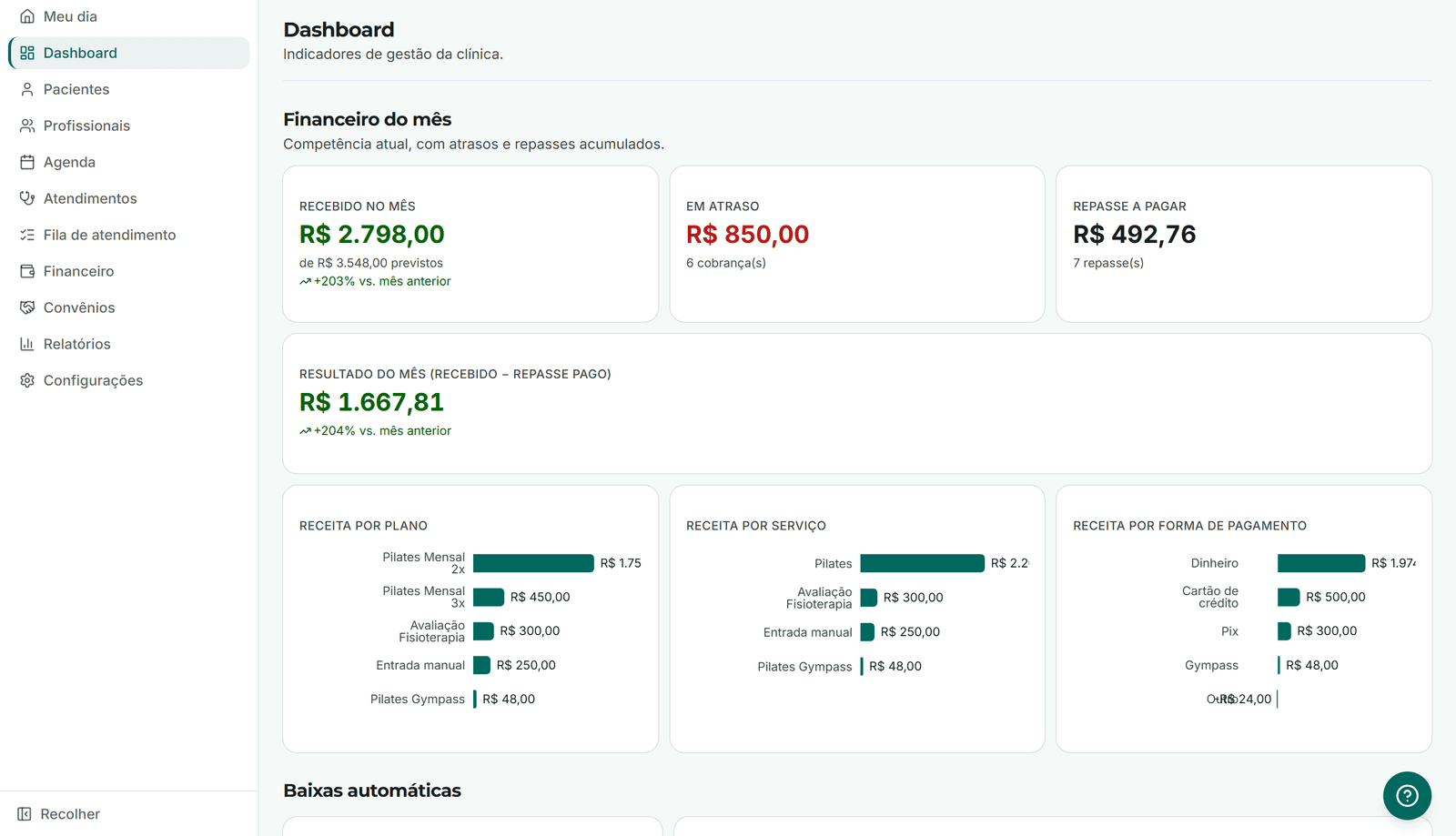Open Profissionais section
The width and height of the screenshot is (1456, 836).
click(129, 126)
